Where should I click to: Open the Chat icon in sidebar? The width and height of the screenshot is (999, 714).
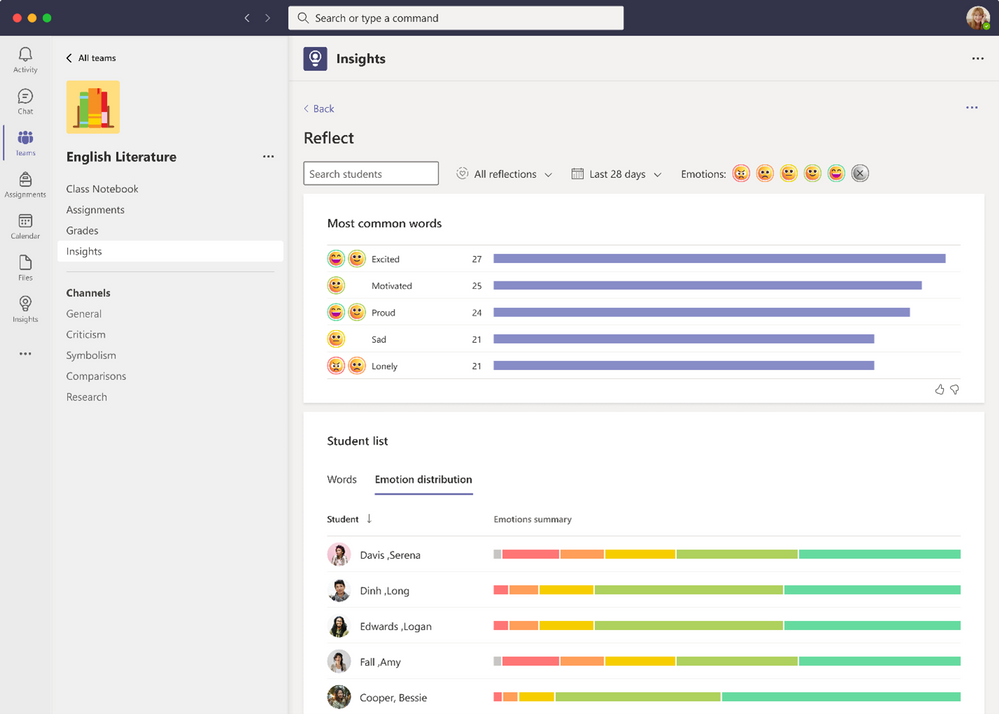[25, 101]
